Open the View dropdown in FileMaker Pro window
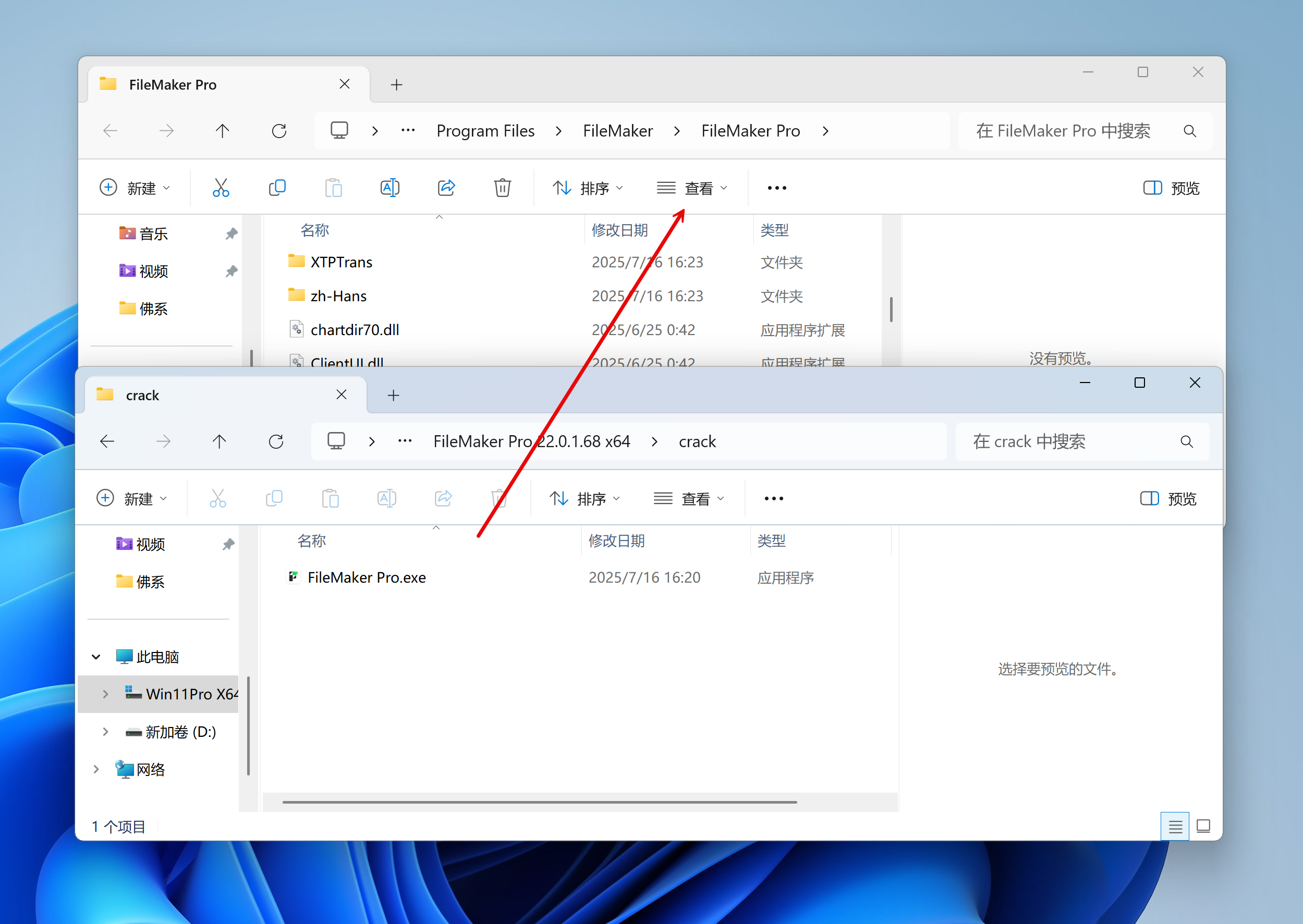1303x924 pixels. point(691,188)
